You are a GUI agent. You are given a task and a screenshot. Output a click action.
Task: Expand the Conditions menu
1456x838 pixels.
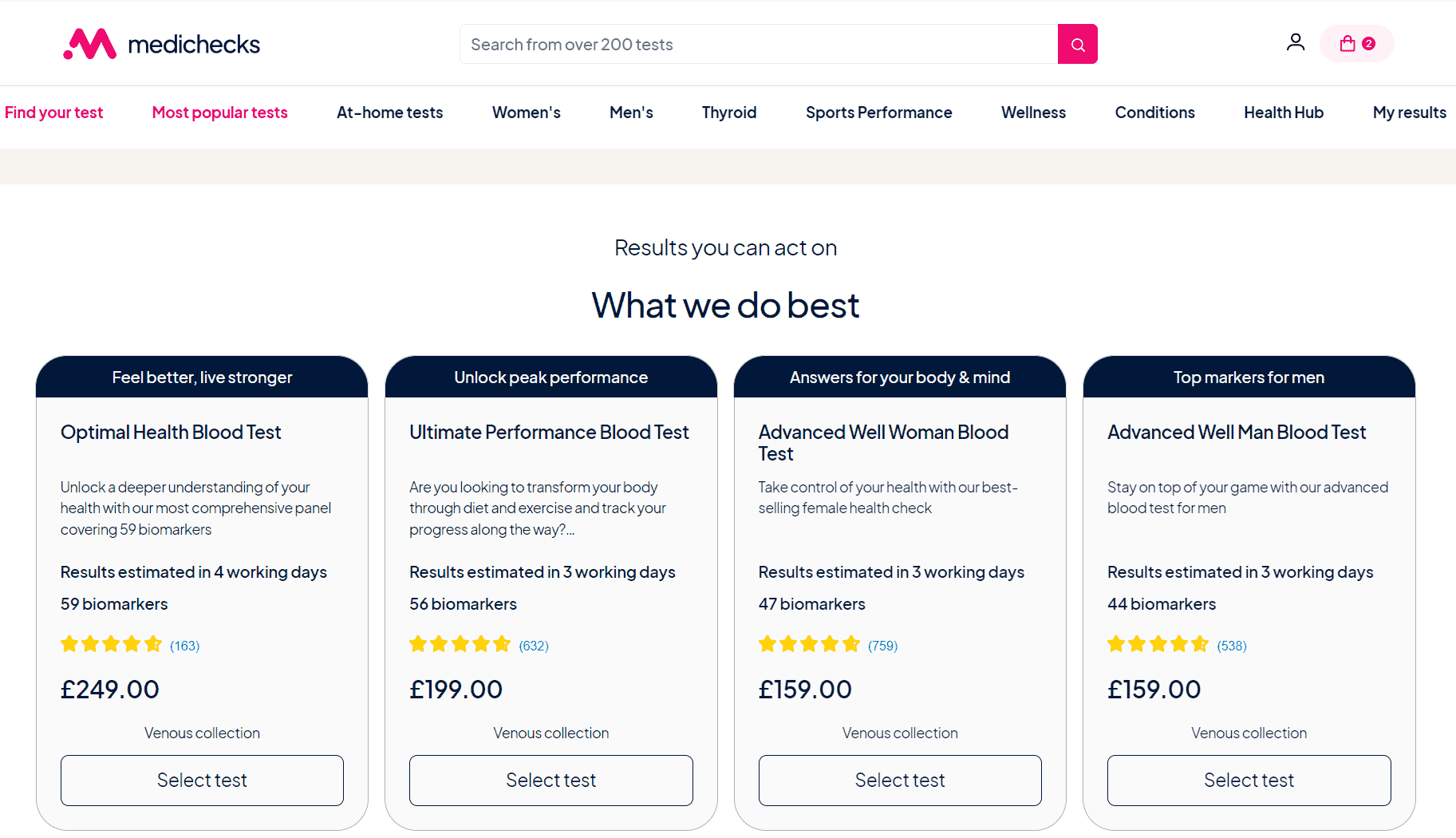click(x=1154, y=113)
